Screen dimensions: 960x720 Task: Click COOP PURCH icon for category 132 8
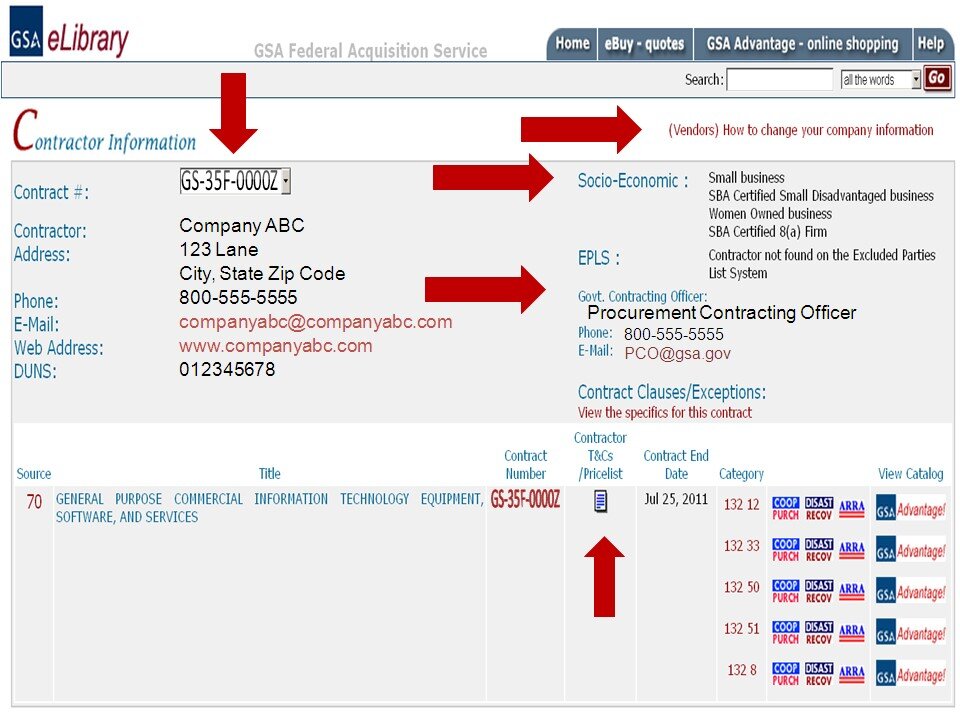786,674
